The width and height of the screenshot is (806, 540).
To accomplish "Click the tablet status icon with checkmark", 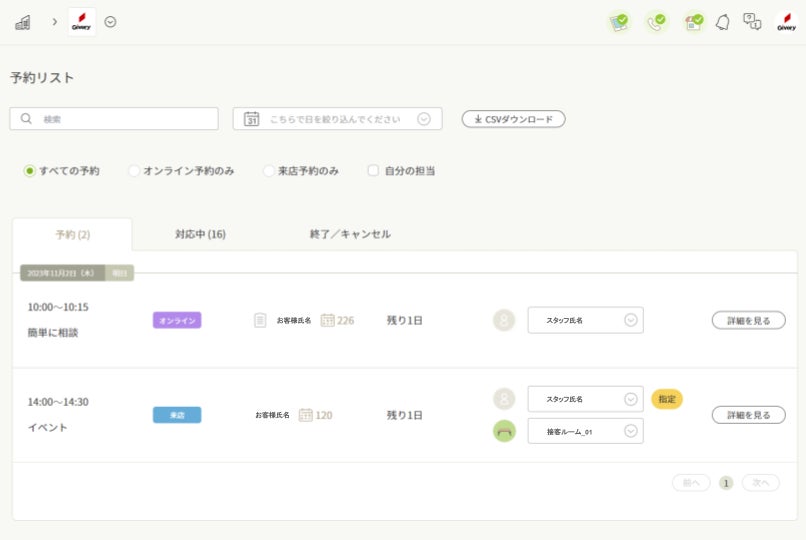I will (x=620, y=22).
